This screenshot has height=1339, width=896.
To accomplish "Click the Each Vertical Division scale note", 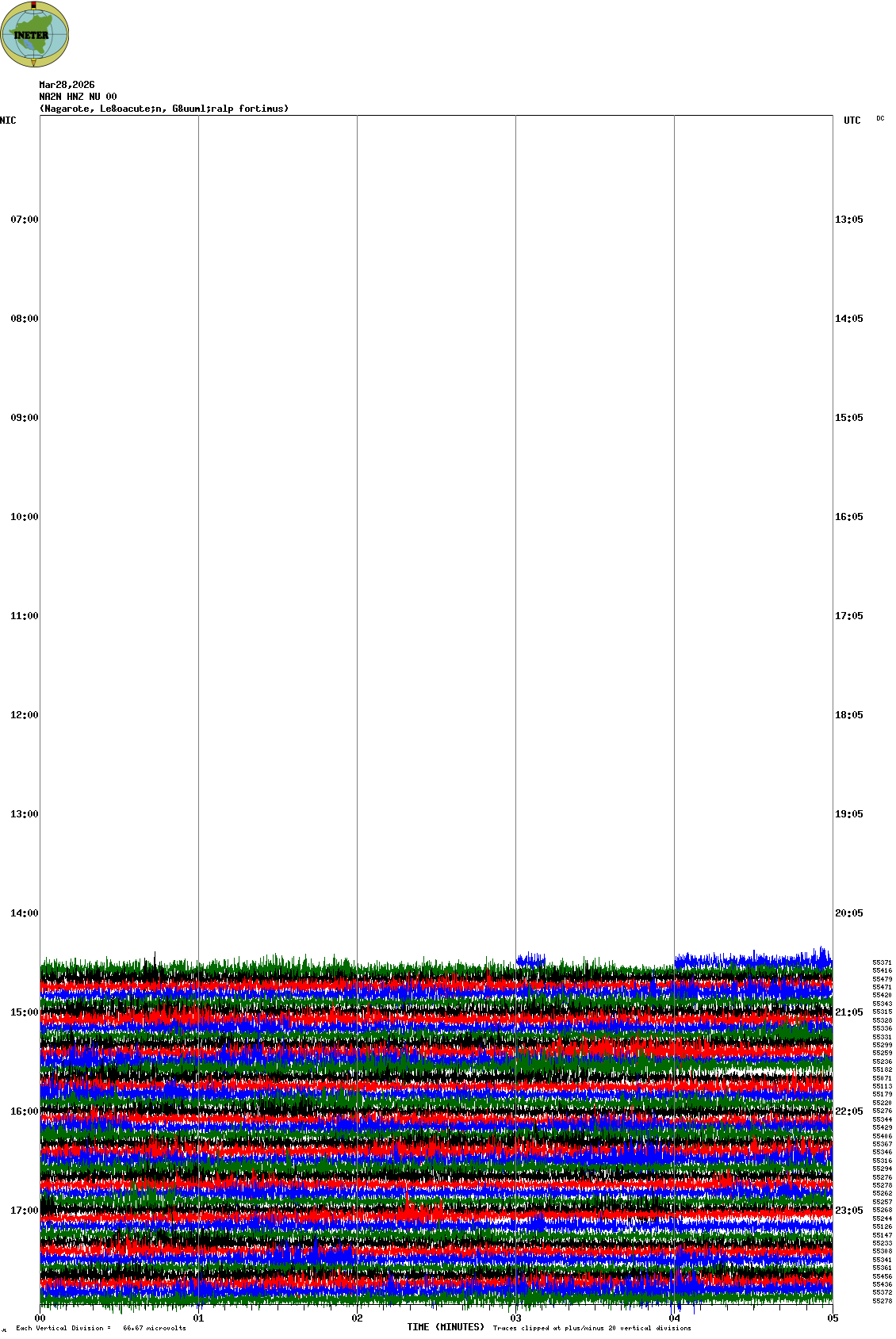I will pos(101,1328).
